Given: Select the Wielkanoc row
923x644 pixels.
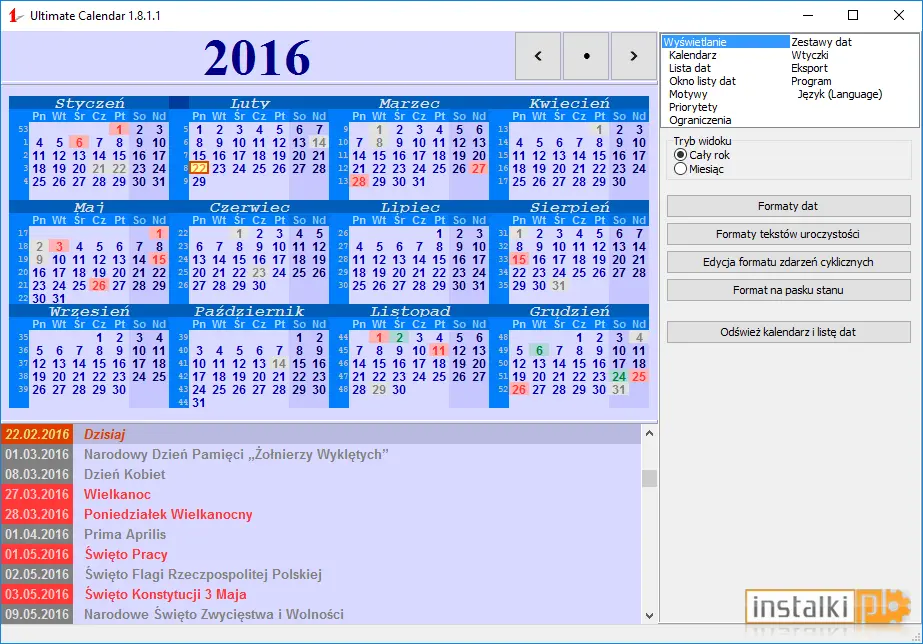Looking at the screenshot, I should point(321,494).
